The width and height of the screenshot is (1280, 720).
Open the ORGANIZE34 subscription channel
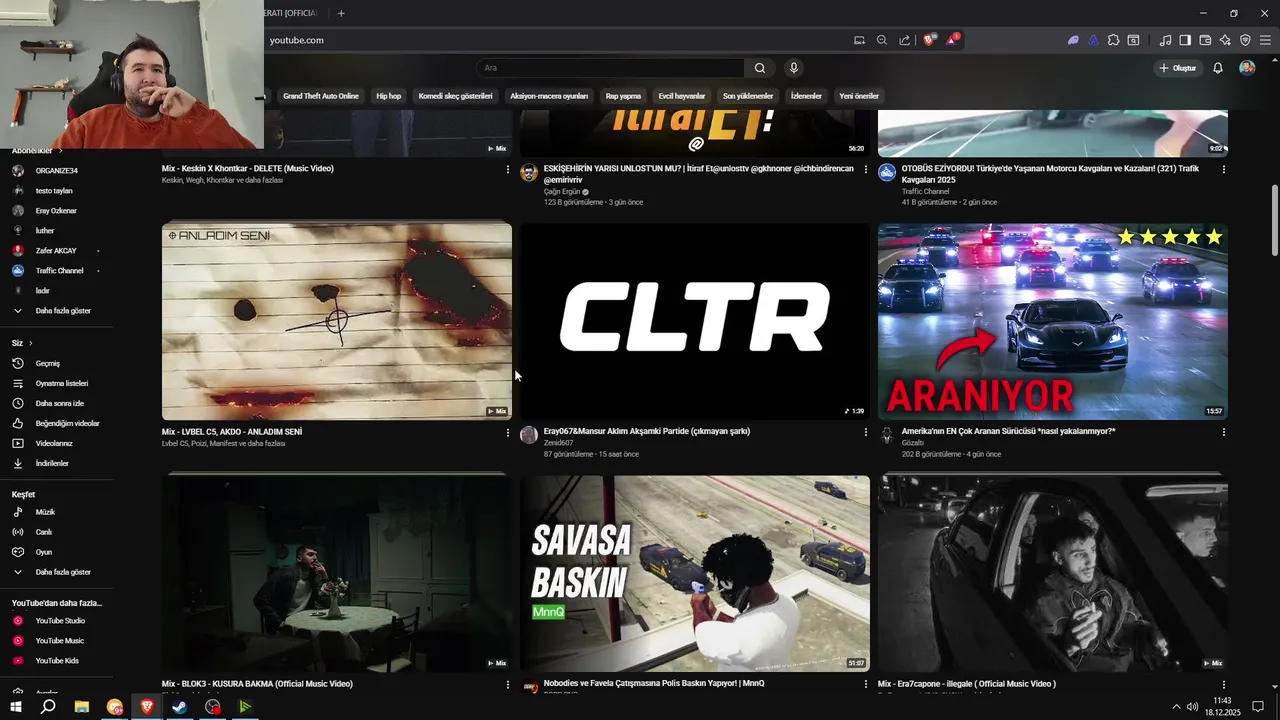click(x=56, y=171)
